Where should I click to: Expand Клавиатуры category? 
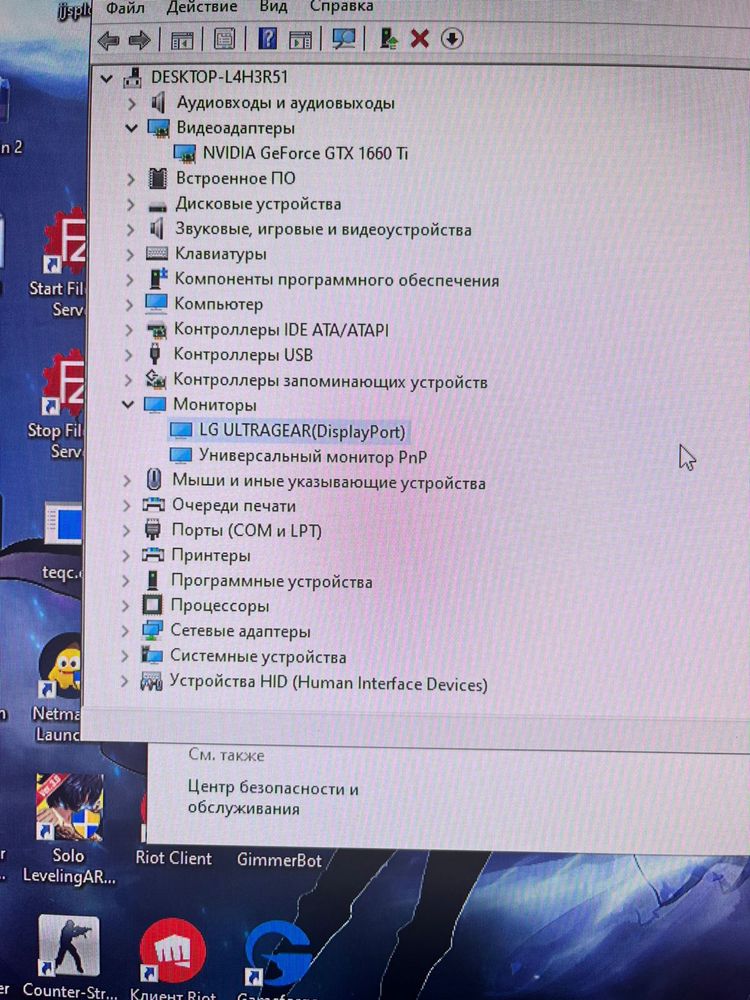[x=130, y=255]
